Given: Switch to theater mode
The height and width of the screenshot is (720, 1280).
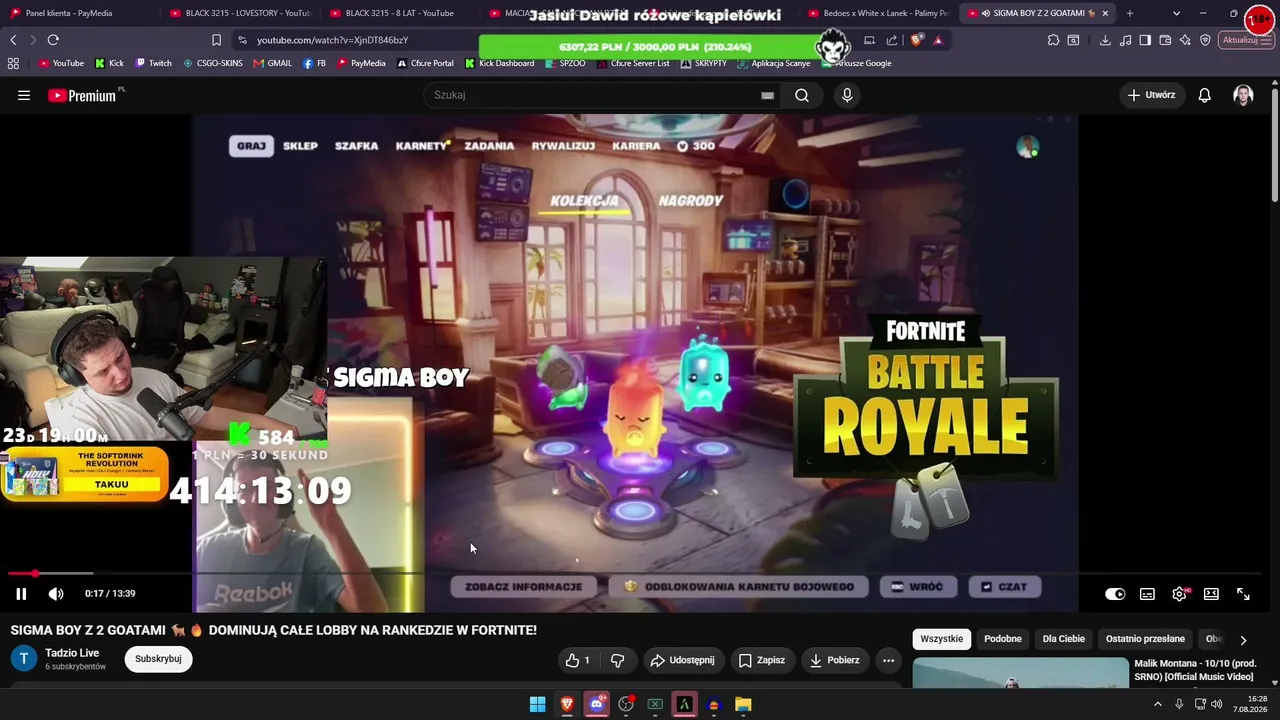Looking at the screenshot, I should tap(1211, 594).
